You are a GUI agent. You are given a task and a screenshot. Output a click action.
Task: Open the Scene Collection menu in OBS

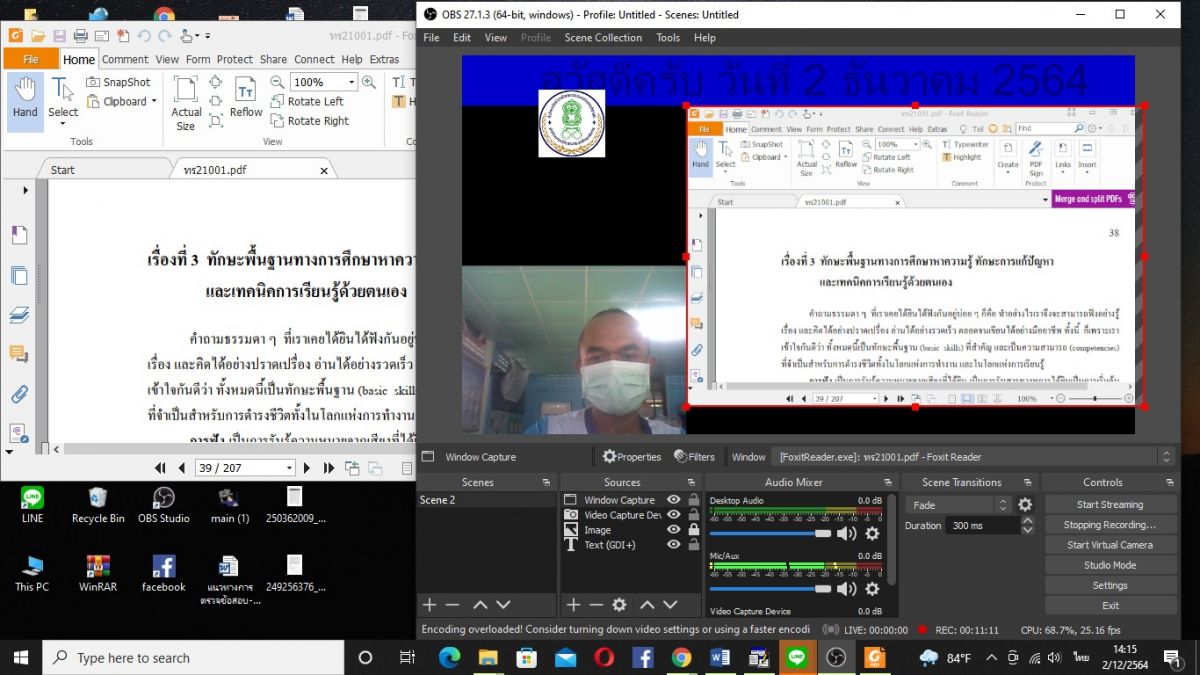tap(603, 38)
